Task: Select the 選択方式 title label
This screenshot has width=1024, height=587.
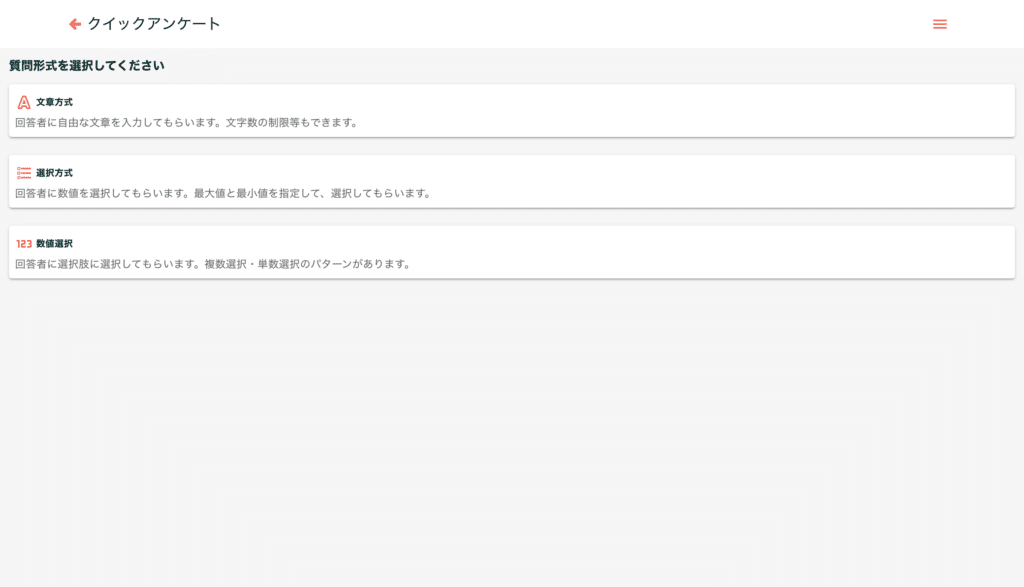Action: point(54,173)
